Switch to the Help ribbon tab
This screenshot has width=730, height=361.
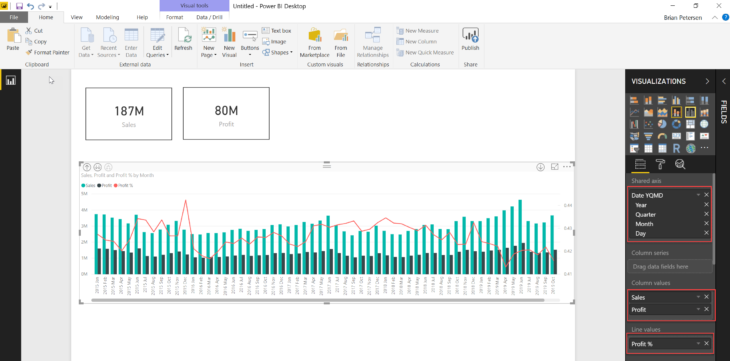pos(142,17)
